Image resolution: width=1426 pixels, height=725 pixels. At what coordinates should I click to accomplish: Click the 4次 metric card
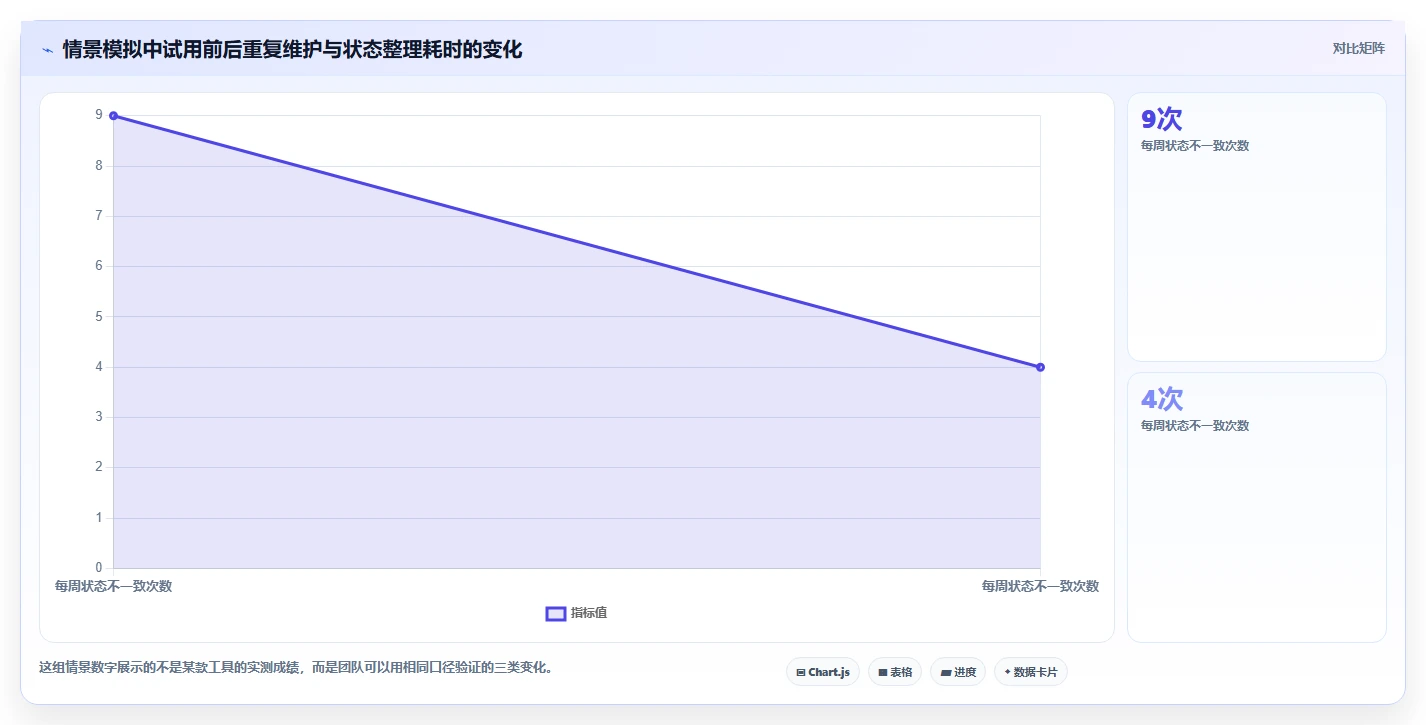coord(1257,507)
